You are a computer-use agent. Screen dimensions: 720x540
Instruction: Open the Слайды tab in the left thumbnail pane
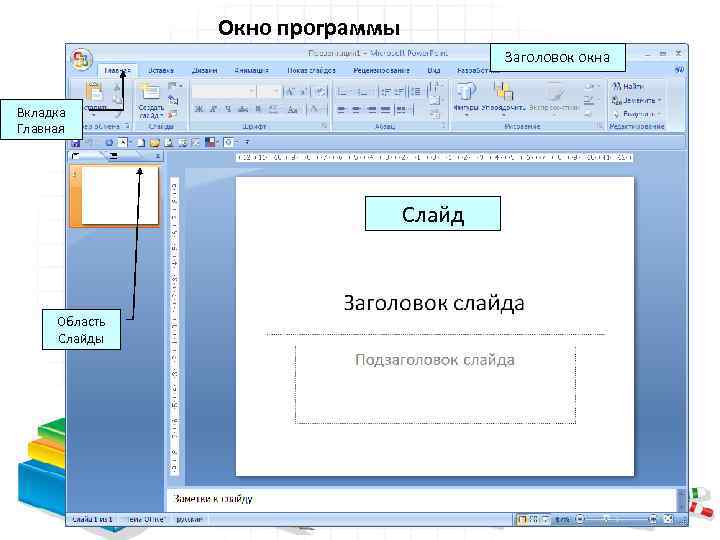pyautogui.click(x=87, y=157)
